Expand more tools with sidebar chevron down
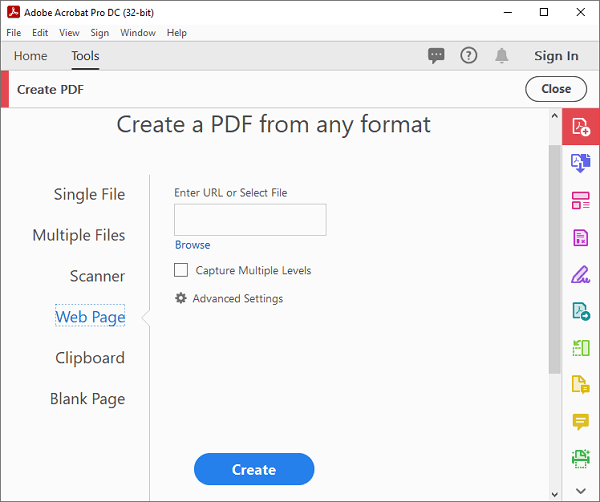 [580, 491]
